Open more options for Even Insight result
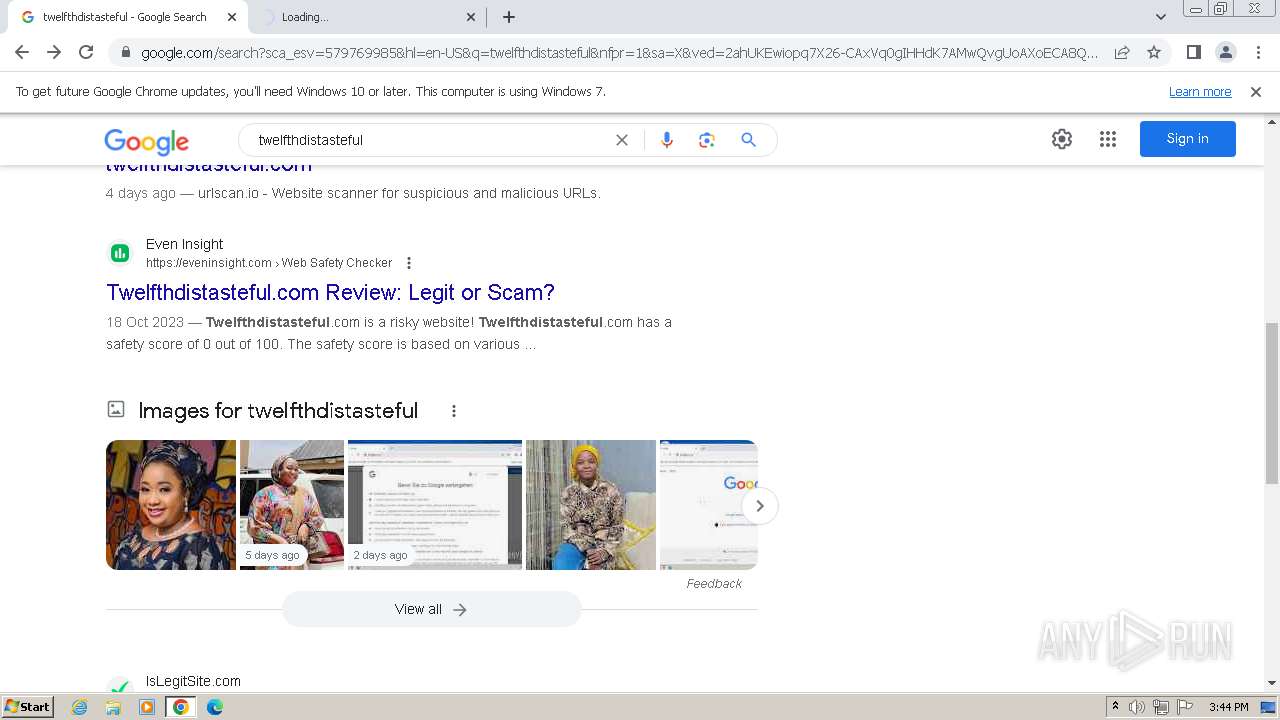The width and height of the screenshot is (1280, 720). 409,263
